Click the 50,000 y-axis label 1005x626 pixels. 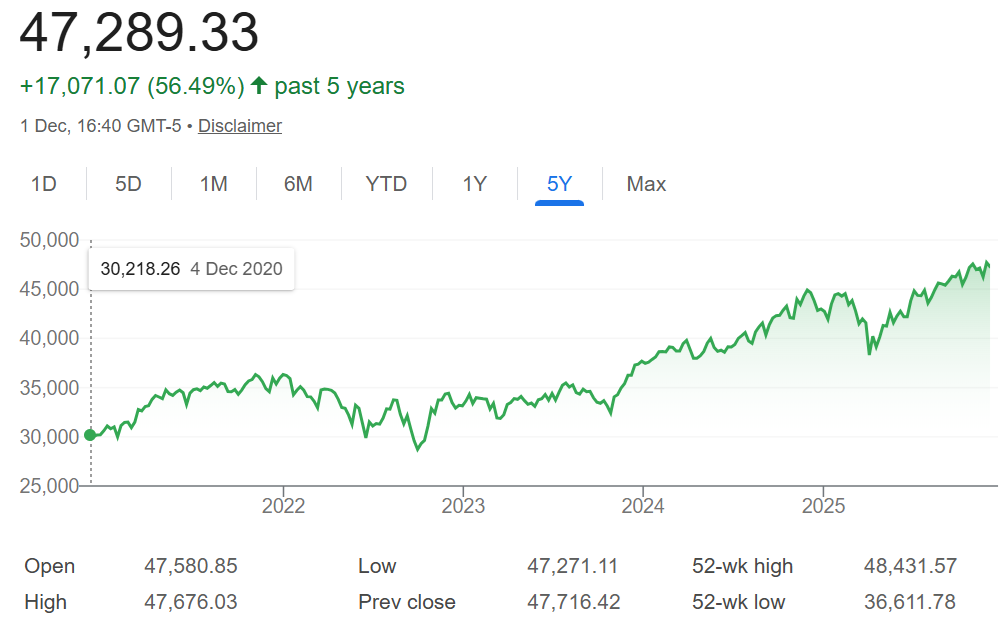[49, 240]
